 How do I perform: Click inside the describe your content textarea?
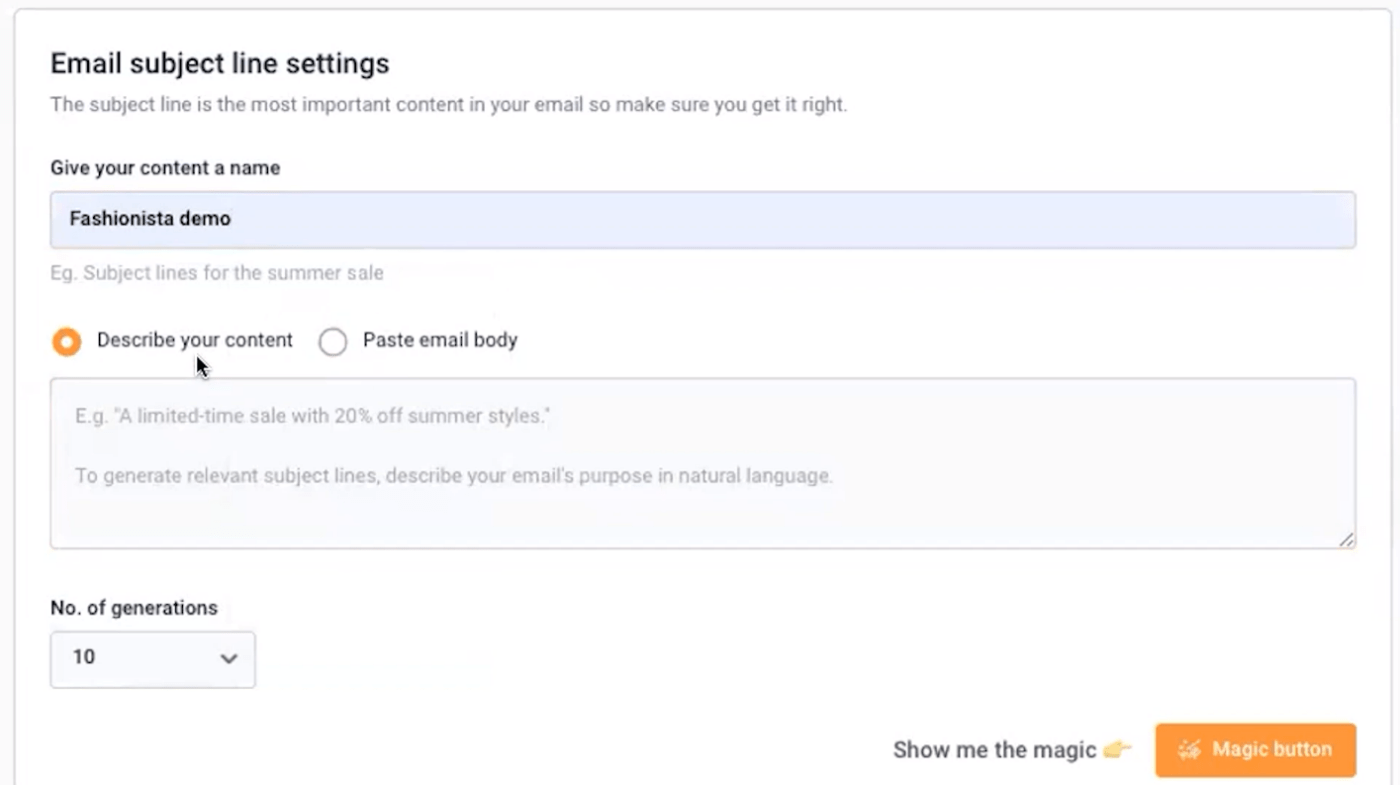coord(703,463)
